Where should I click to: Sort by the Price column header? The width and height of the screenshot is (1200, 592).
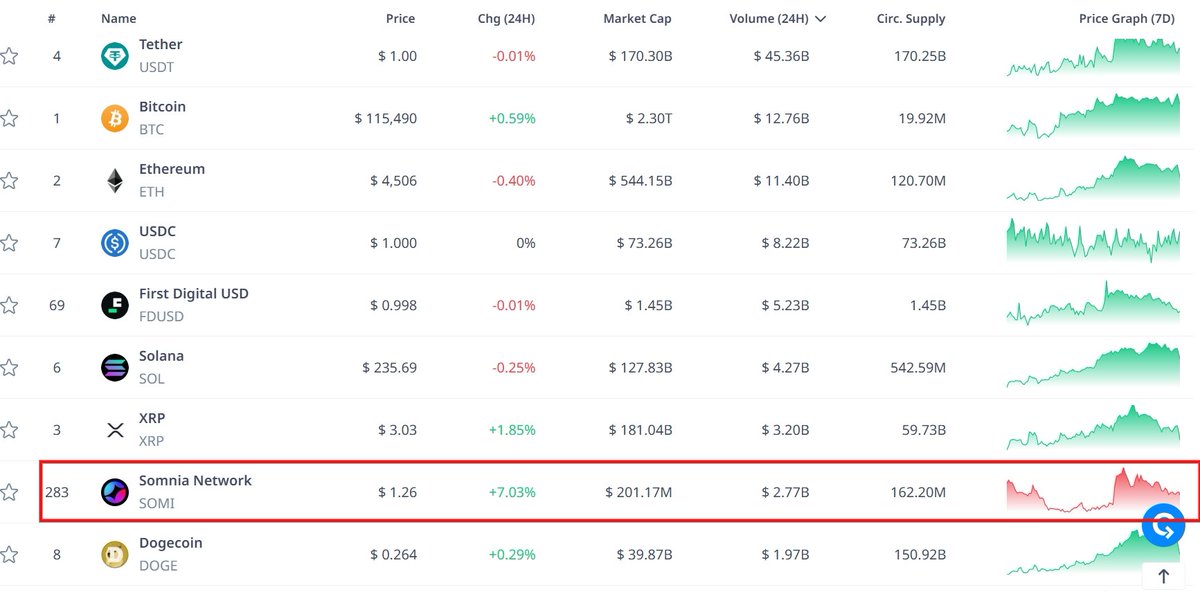(x=400, y=18)
